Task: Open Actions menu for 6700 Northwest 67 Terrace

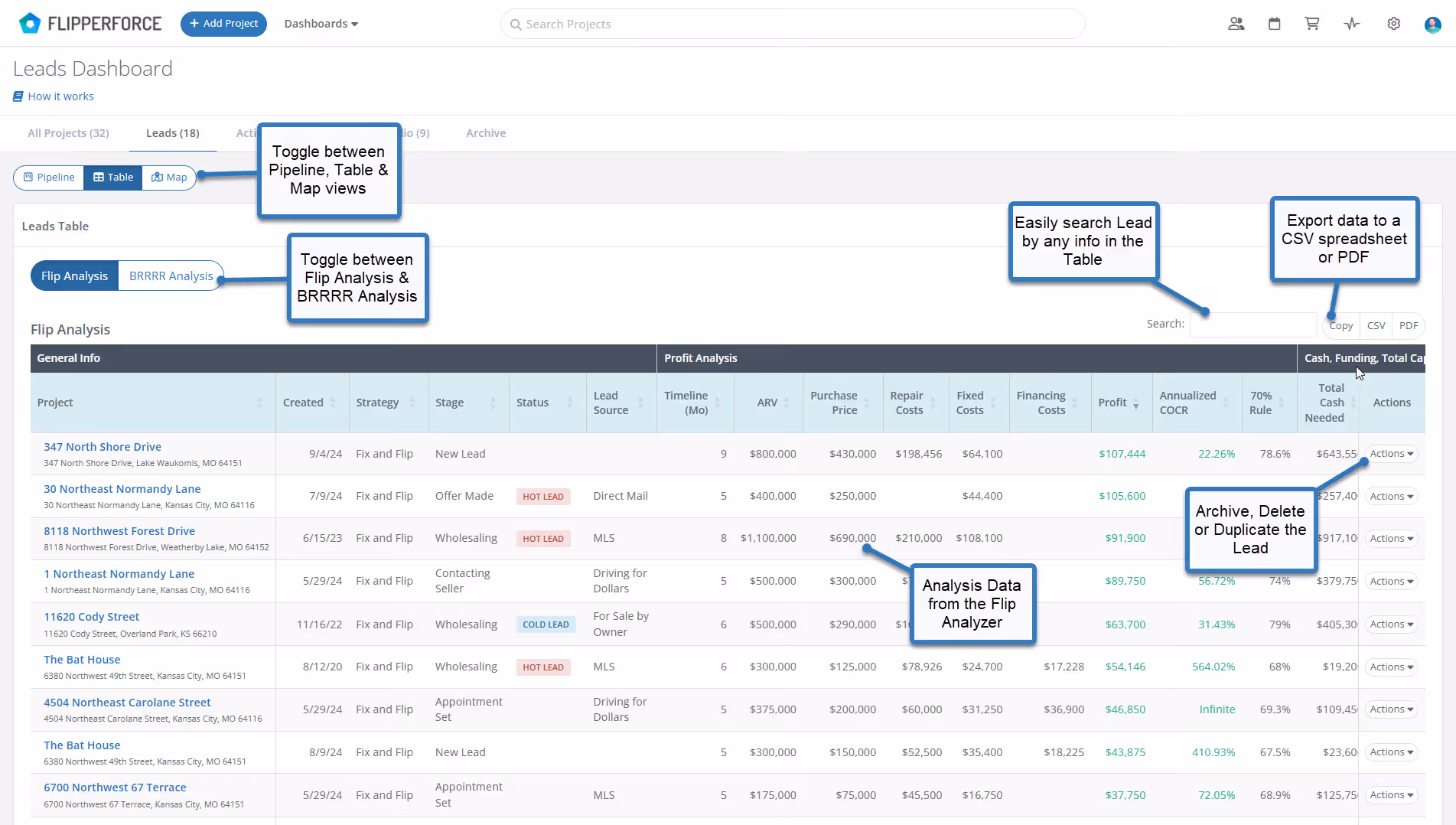Action: (x=1391, y=795)
